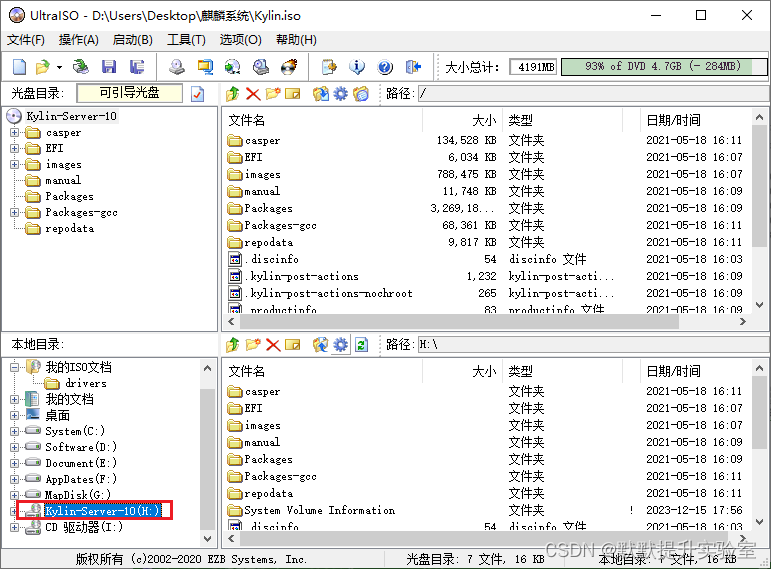Expand the images folder in disc tree

point(14,164)
